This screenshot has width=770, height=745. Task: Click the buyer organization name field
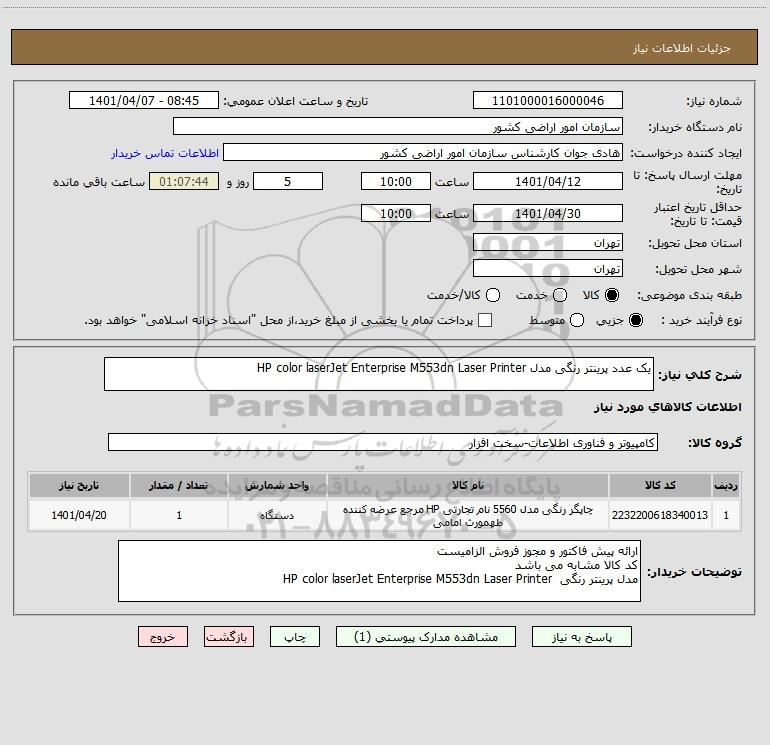[x=398, y=126]
